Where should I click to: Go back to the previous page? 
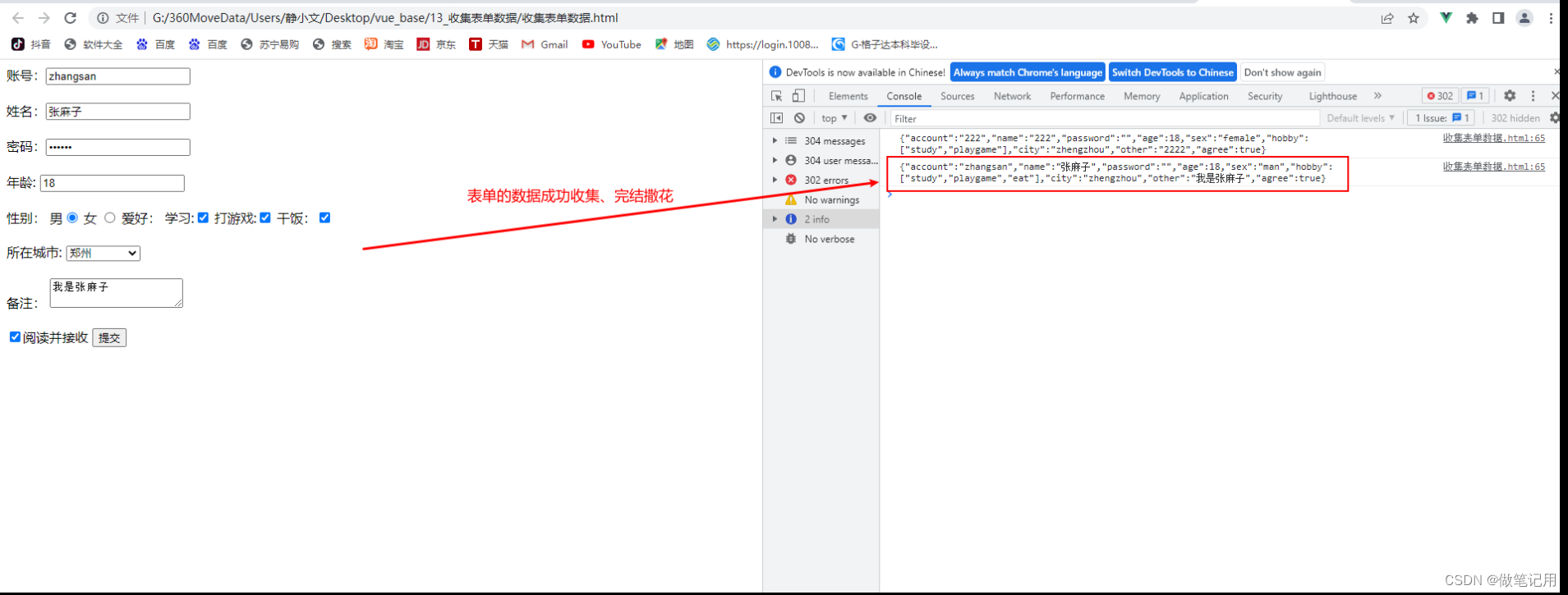pyautogui.click(x=18, y=18)
